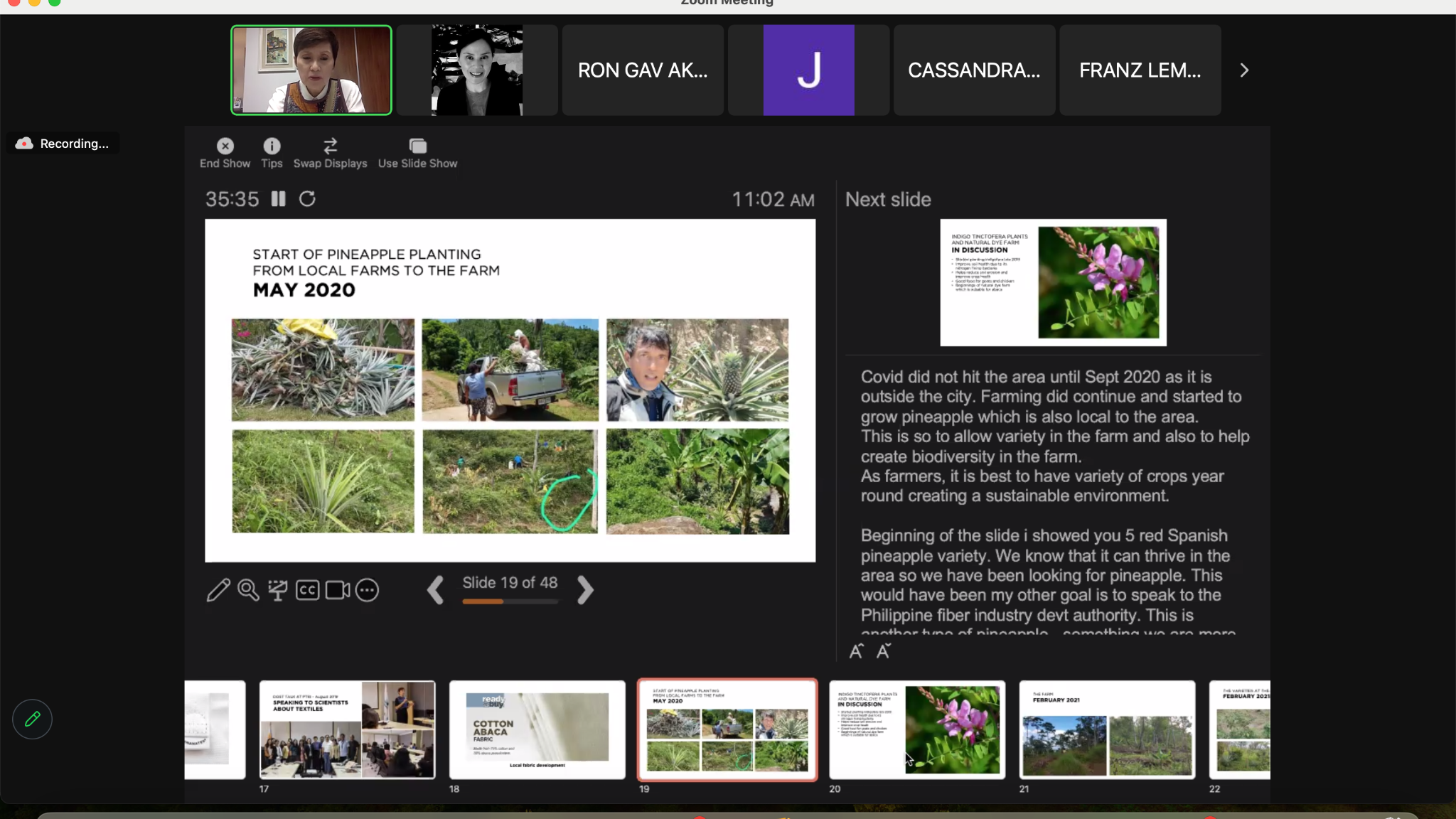
Task: Click the magnifier zoom tool icon
Action: [248, 590]
